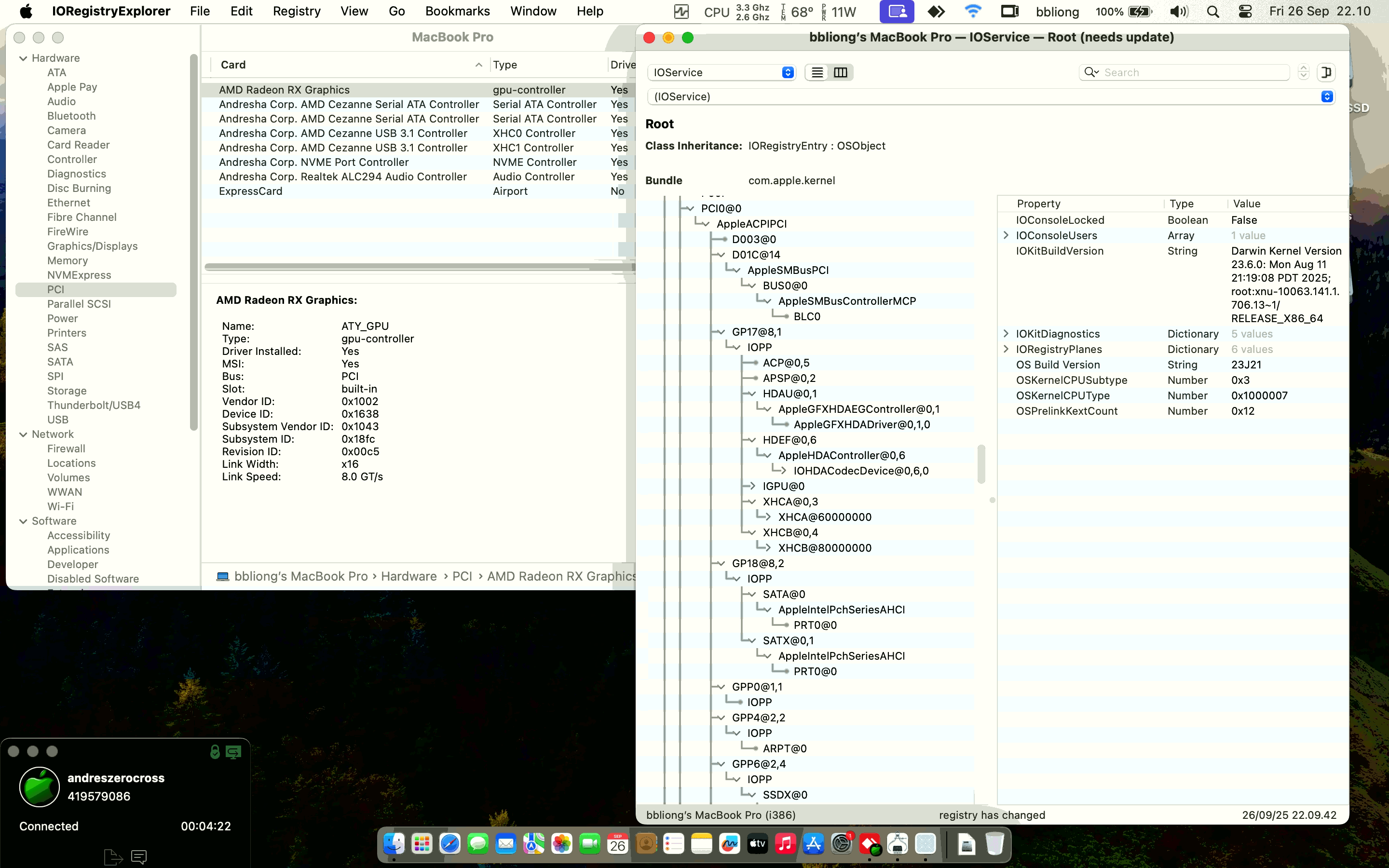The image size is (1389, 868).
Task: Open the View menu
Action: click(354, 12)
